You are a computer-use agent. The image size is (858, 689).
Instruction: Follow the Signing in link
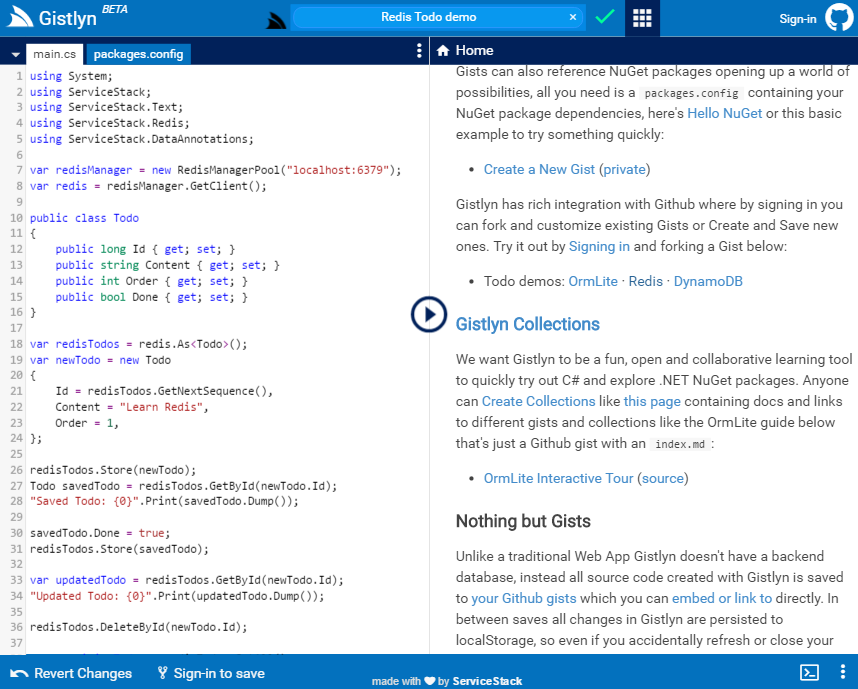pos(599,246)
